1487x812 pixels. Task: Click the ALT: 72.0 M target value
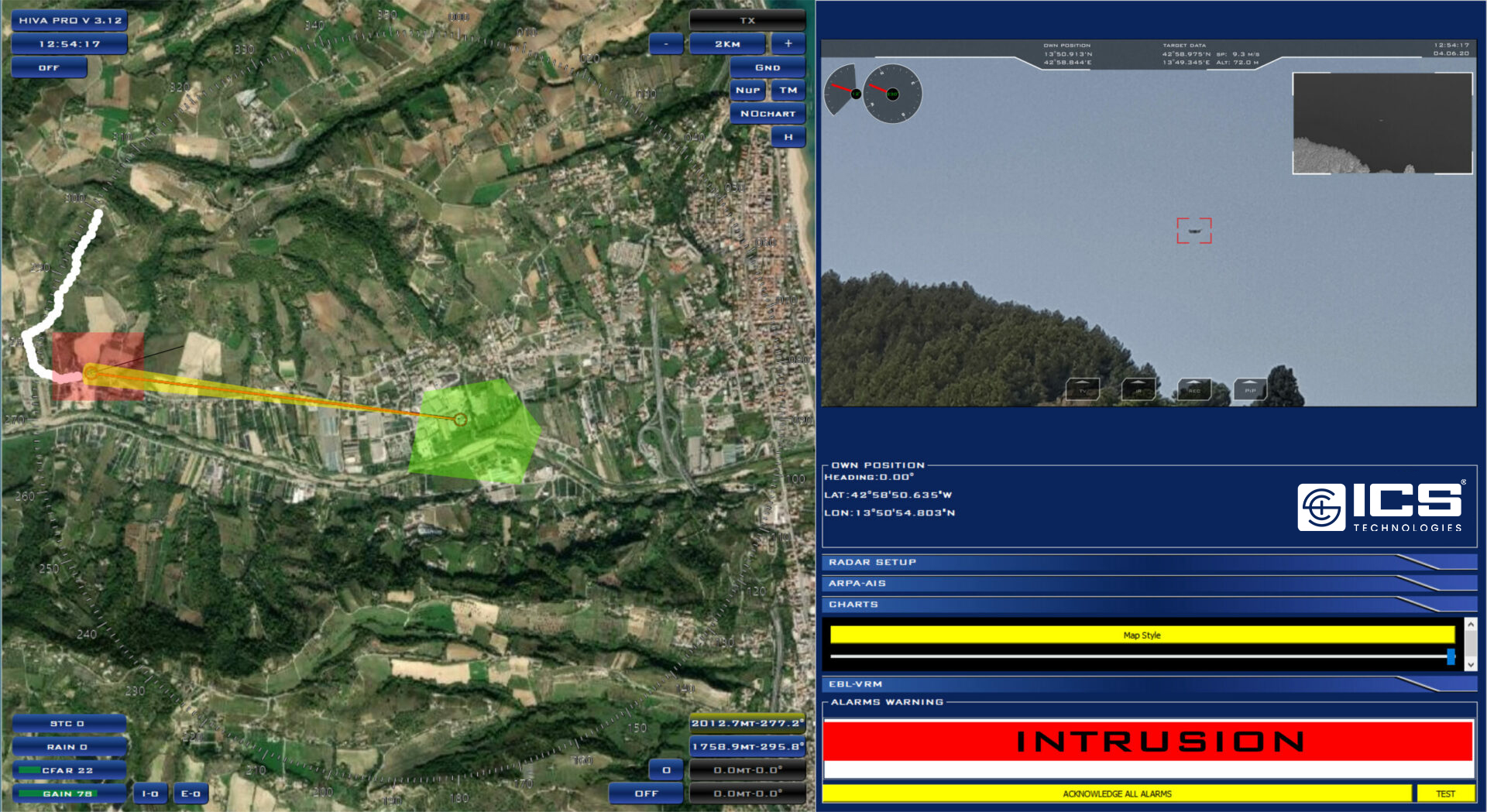[x=1238, y=63]
